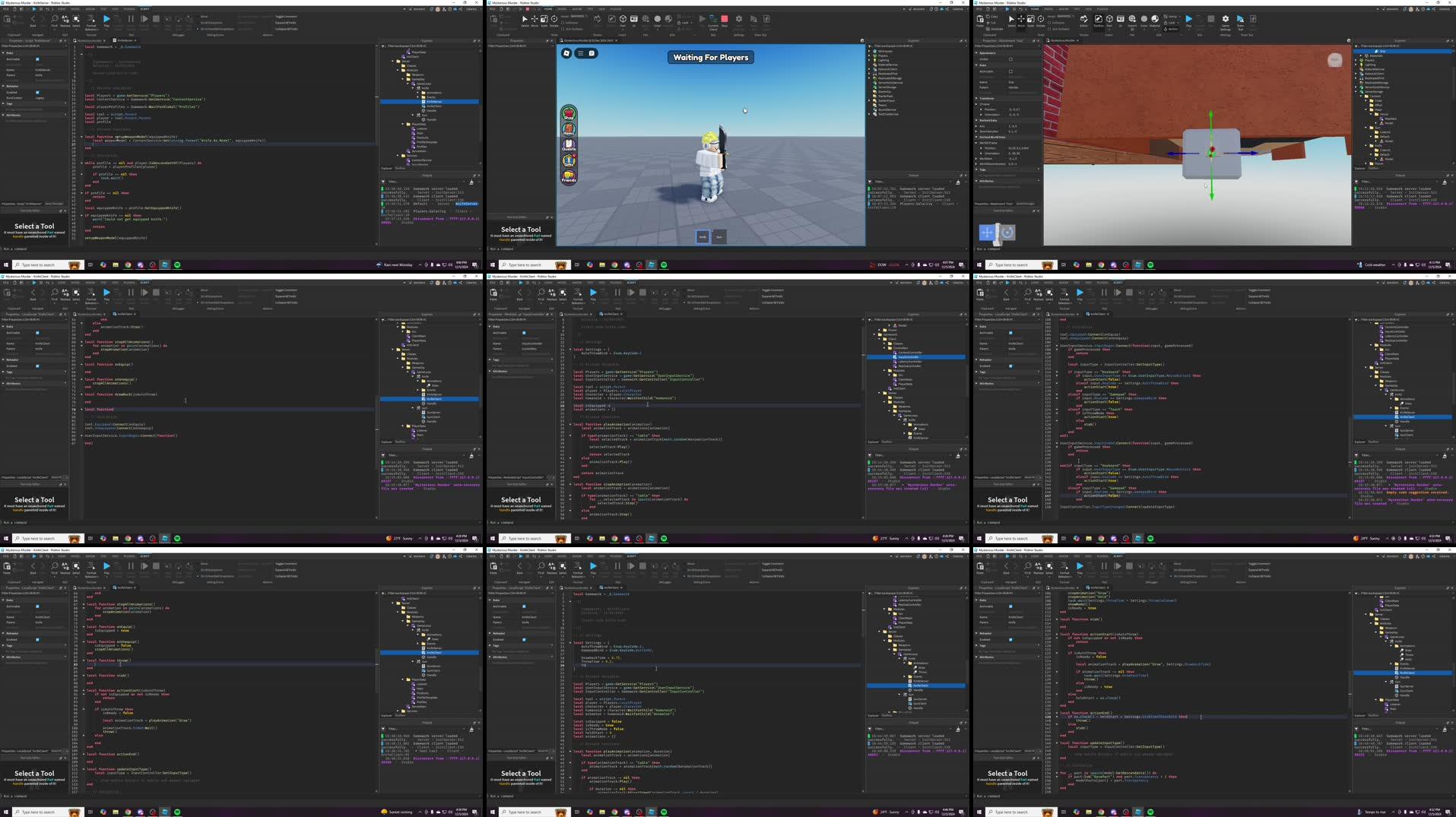Expand Workspace in playtest Explorer
The width and height of the screenshot is (1456, 817).
pyautogui.click(x=869, y=51)
